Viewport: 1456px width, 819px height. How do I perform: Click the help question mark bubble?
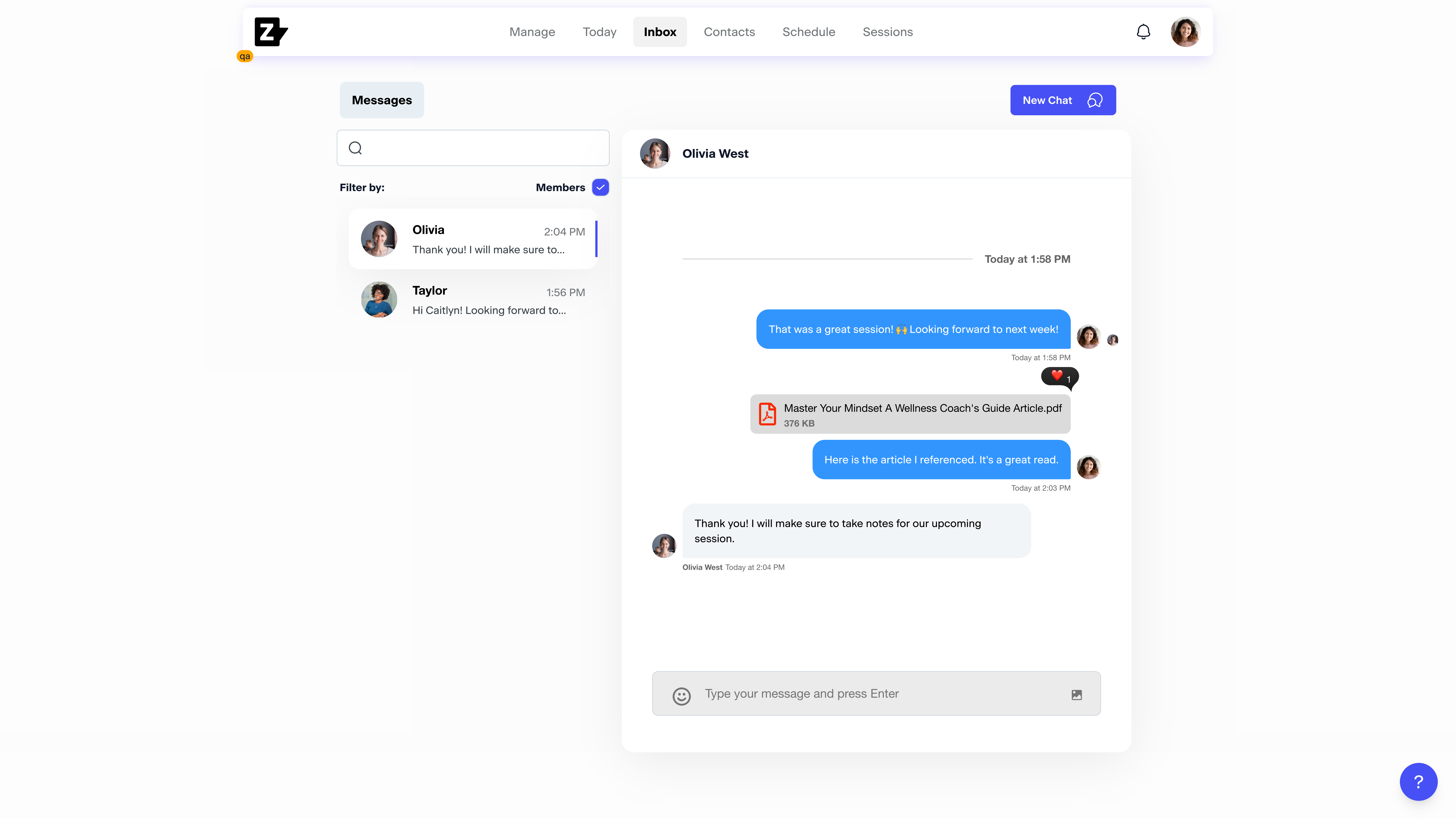[1418, 782]
